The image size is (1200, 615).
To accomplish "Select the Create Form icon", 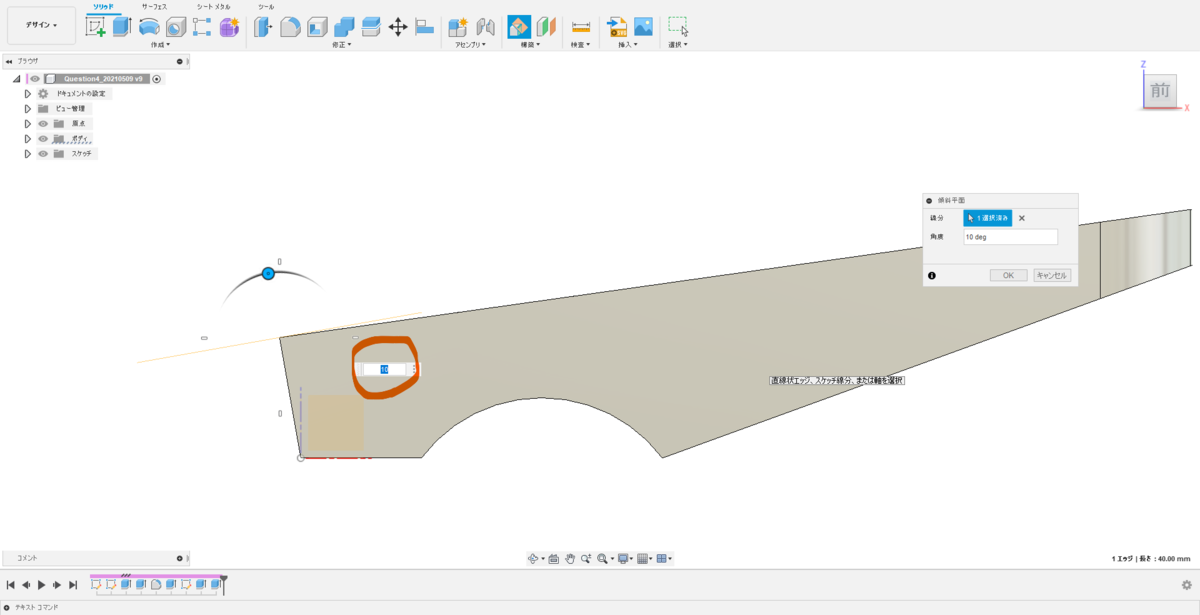I will (229, 27).
